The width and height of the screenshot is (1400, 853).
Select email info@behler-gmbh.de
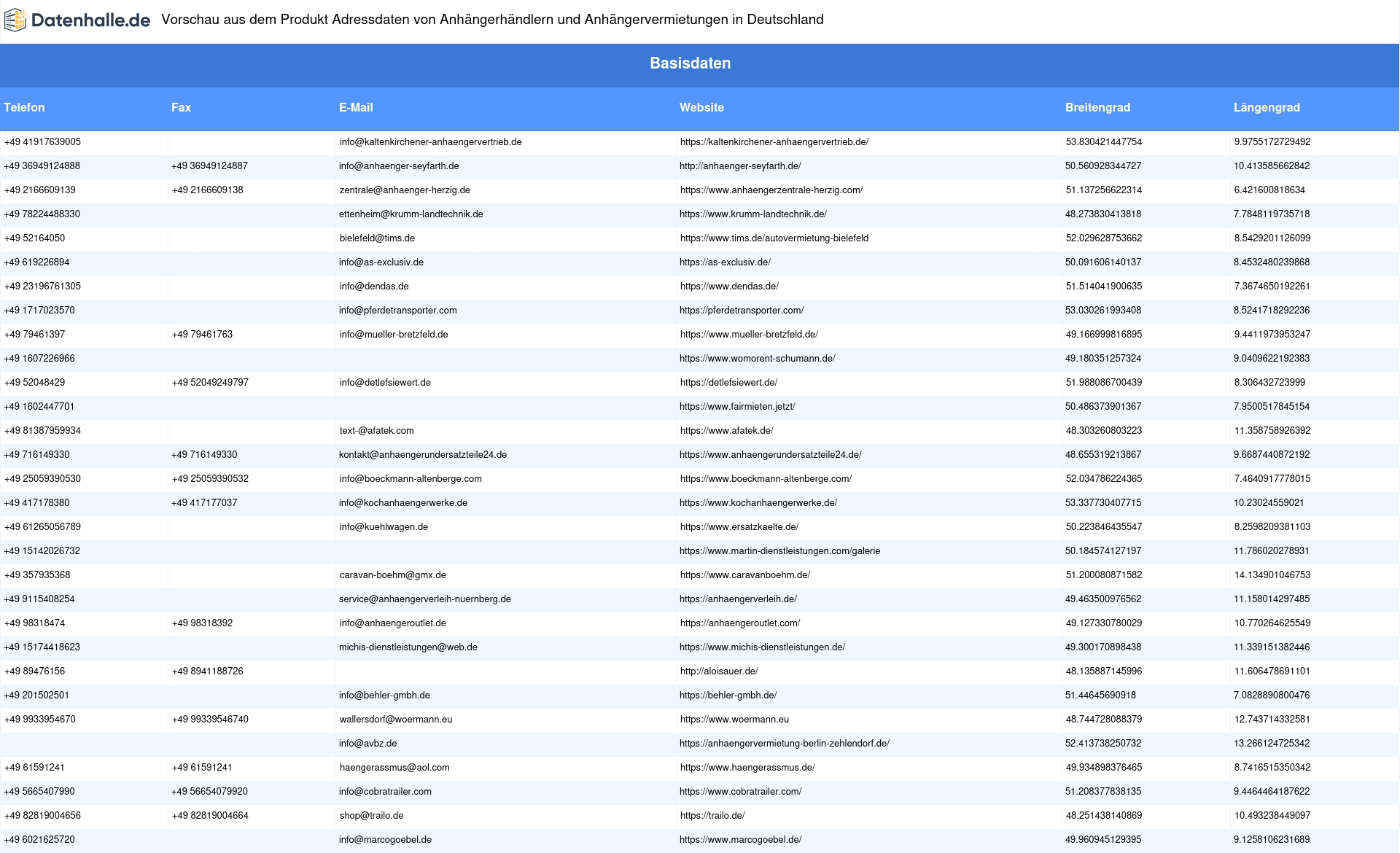(x=384, y=696)
